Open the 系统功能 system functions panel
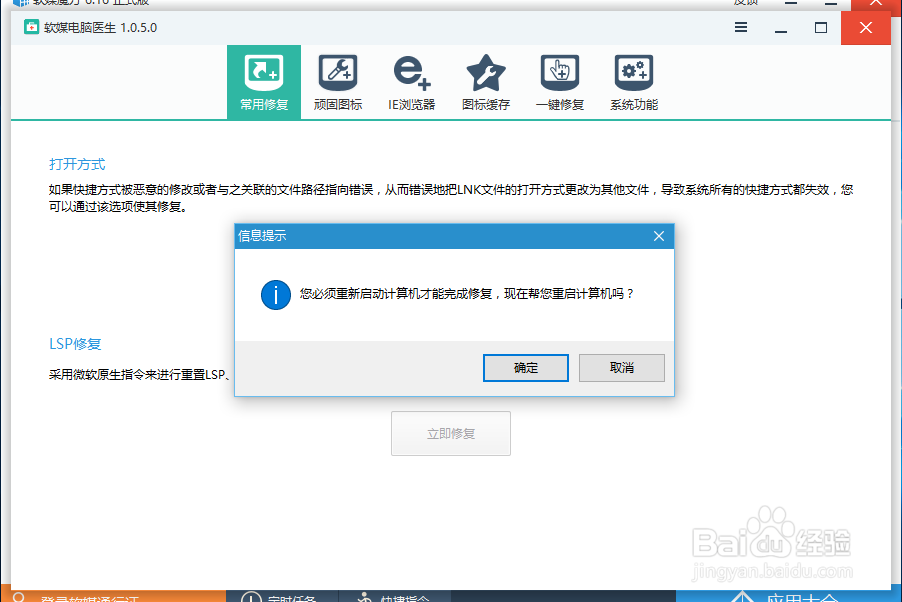Viewport: 902px width, 602px height. [633, 80]
